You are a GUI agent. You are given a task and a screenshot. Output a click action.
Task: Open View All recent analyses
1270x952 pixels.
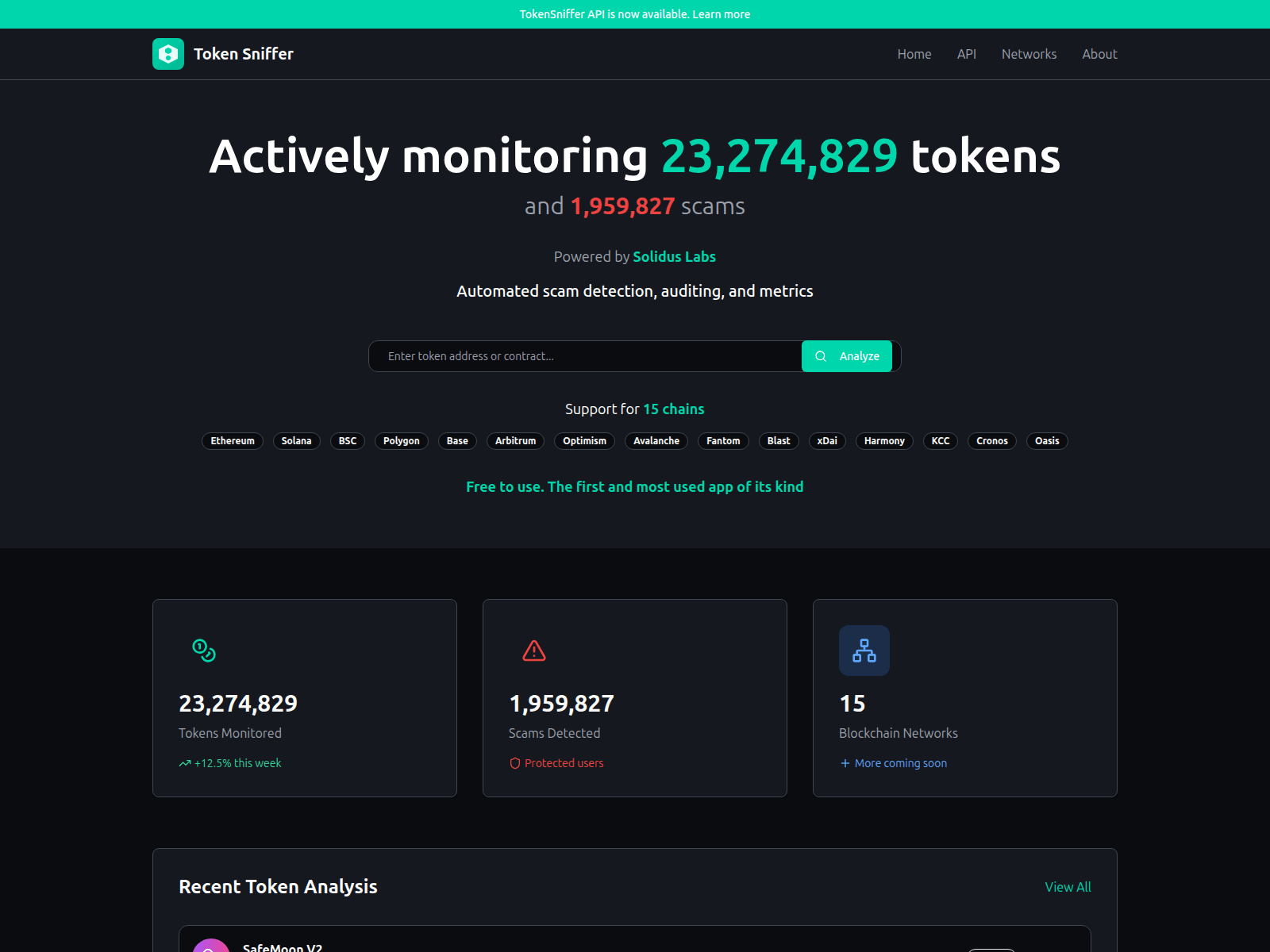[1068, 887]
